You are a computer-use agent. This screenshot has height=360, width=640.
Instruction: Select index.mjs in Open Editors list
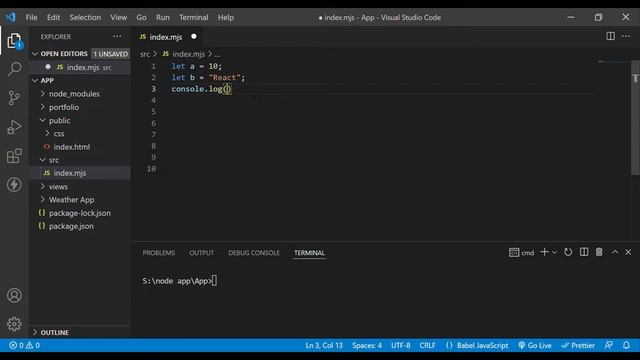(x=83, y=67)
